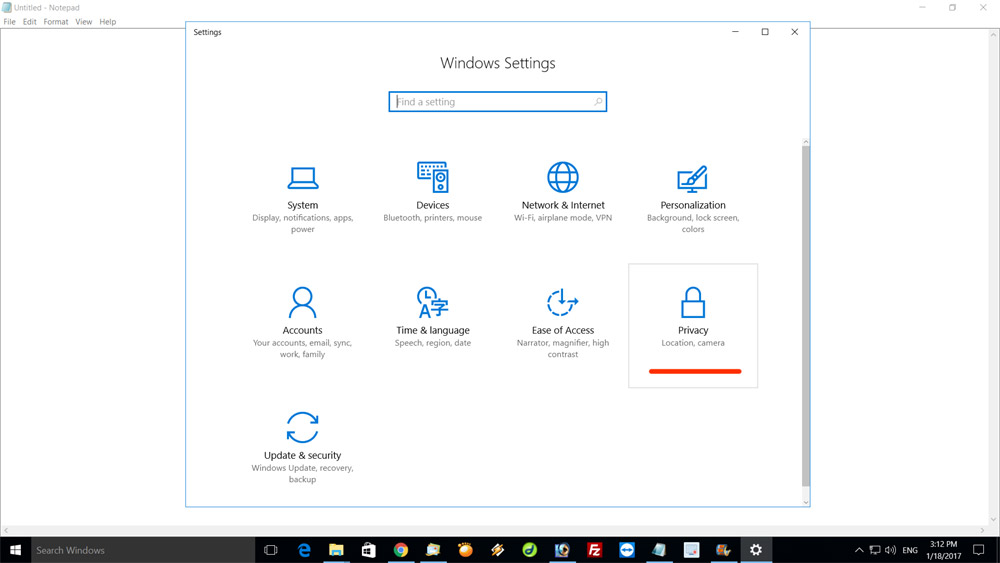
Task: Click the Settings window vertical scrollbar thumb
Action: coord(805,316)
